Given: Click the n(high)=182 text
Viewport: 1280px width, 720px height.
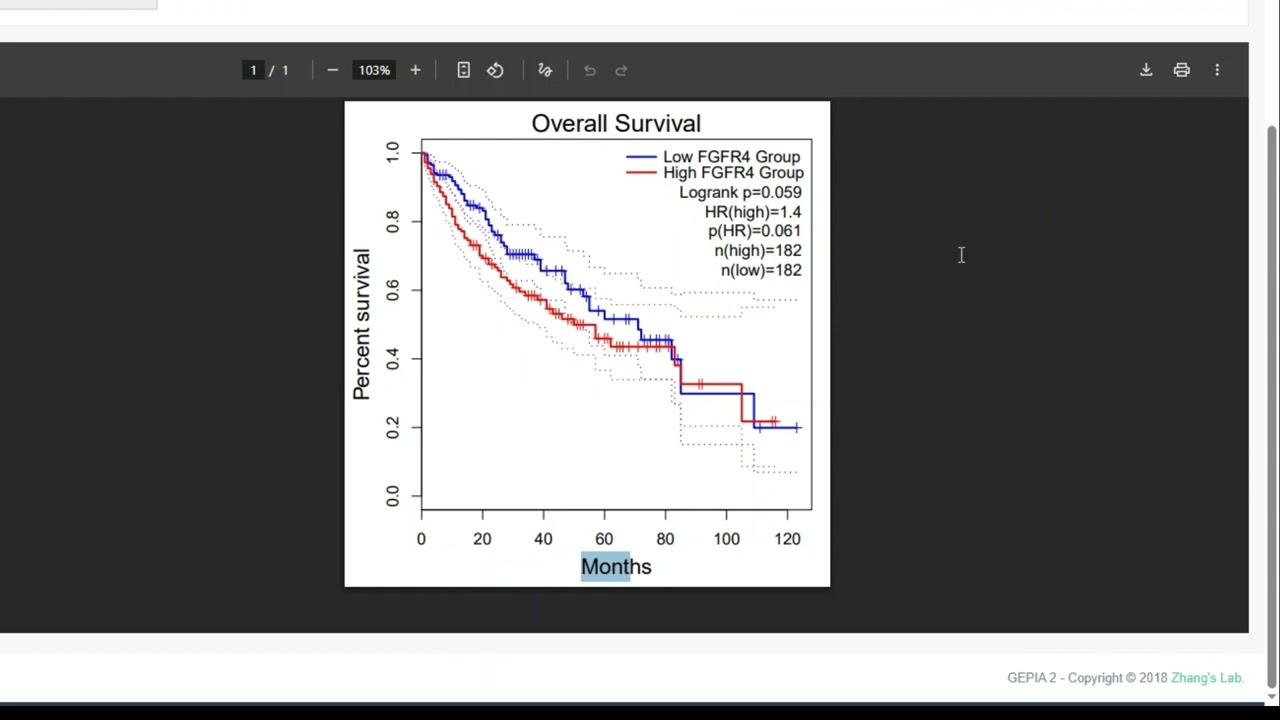Looking at the screenshot, I should click(757, 251).
